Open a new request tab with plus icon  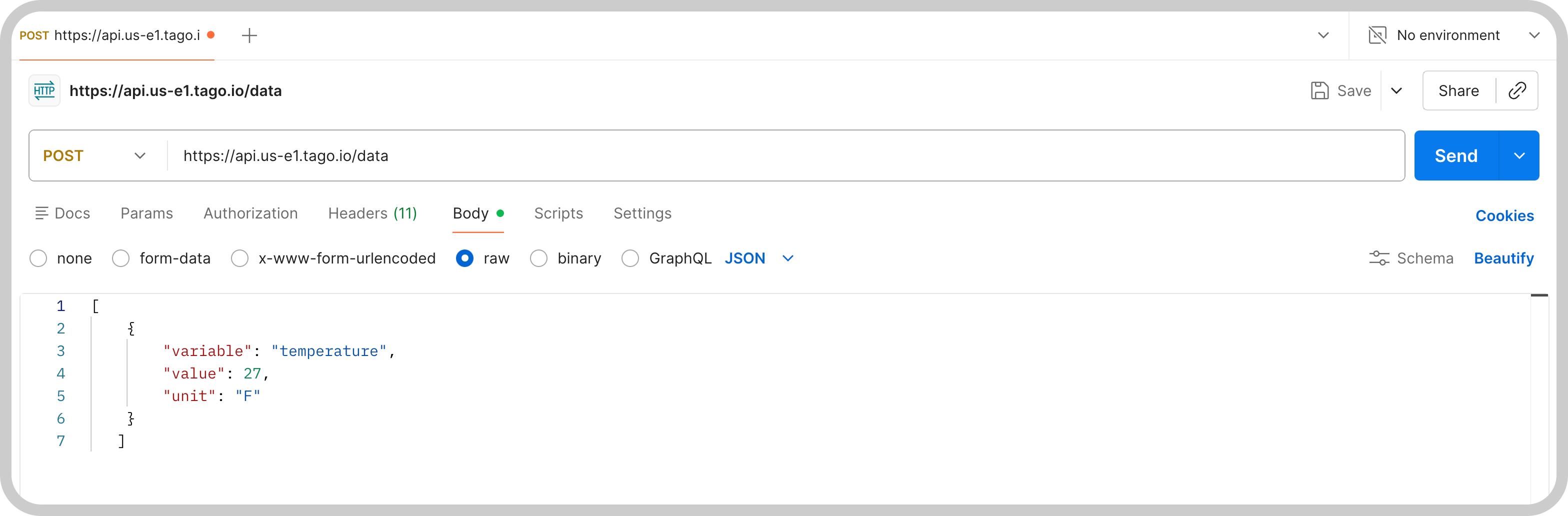click(x=249, y=35)
